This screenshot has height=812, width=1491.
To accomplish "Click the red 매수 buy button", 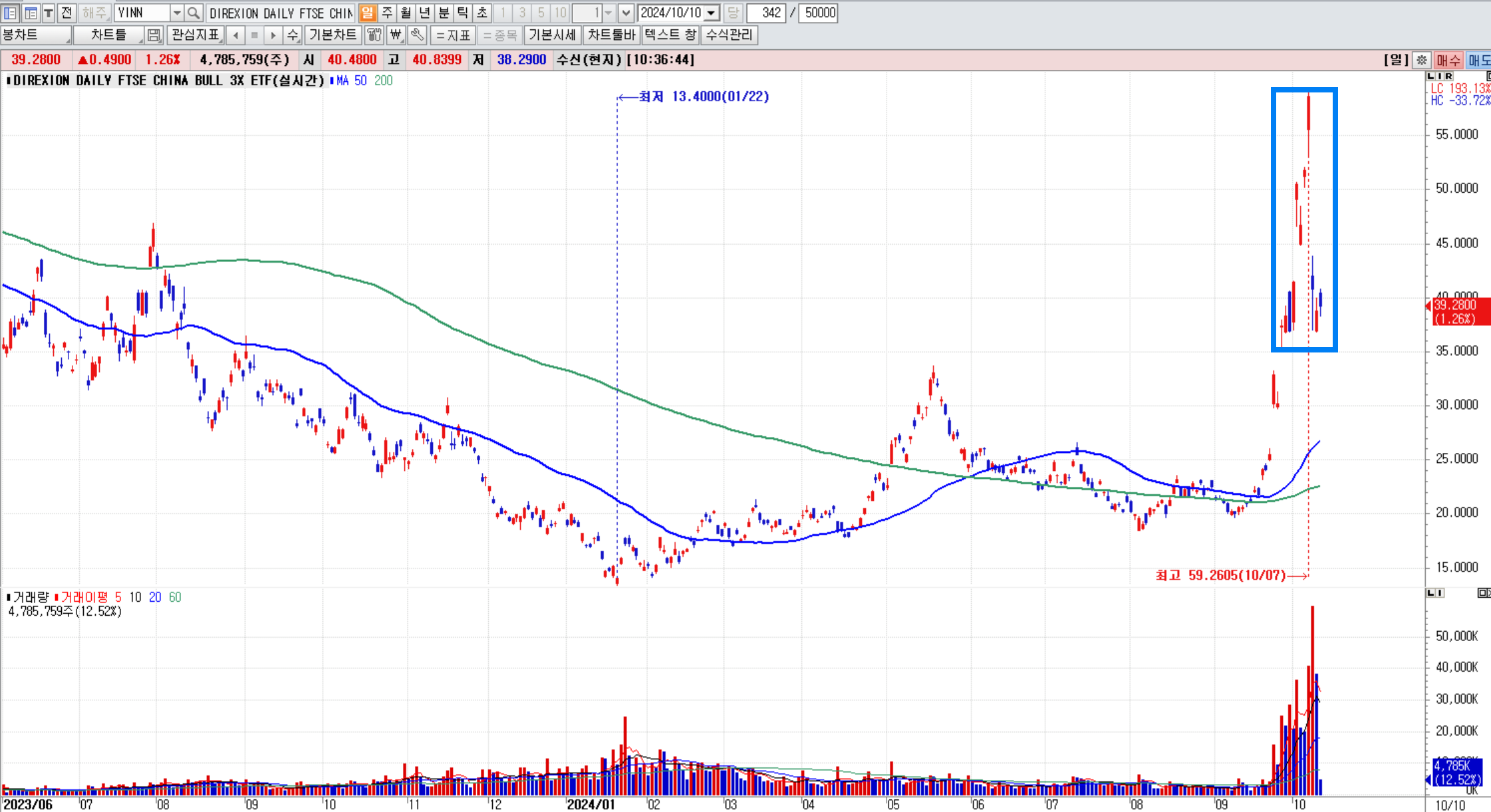I will tap(1448, 60).
